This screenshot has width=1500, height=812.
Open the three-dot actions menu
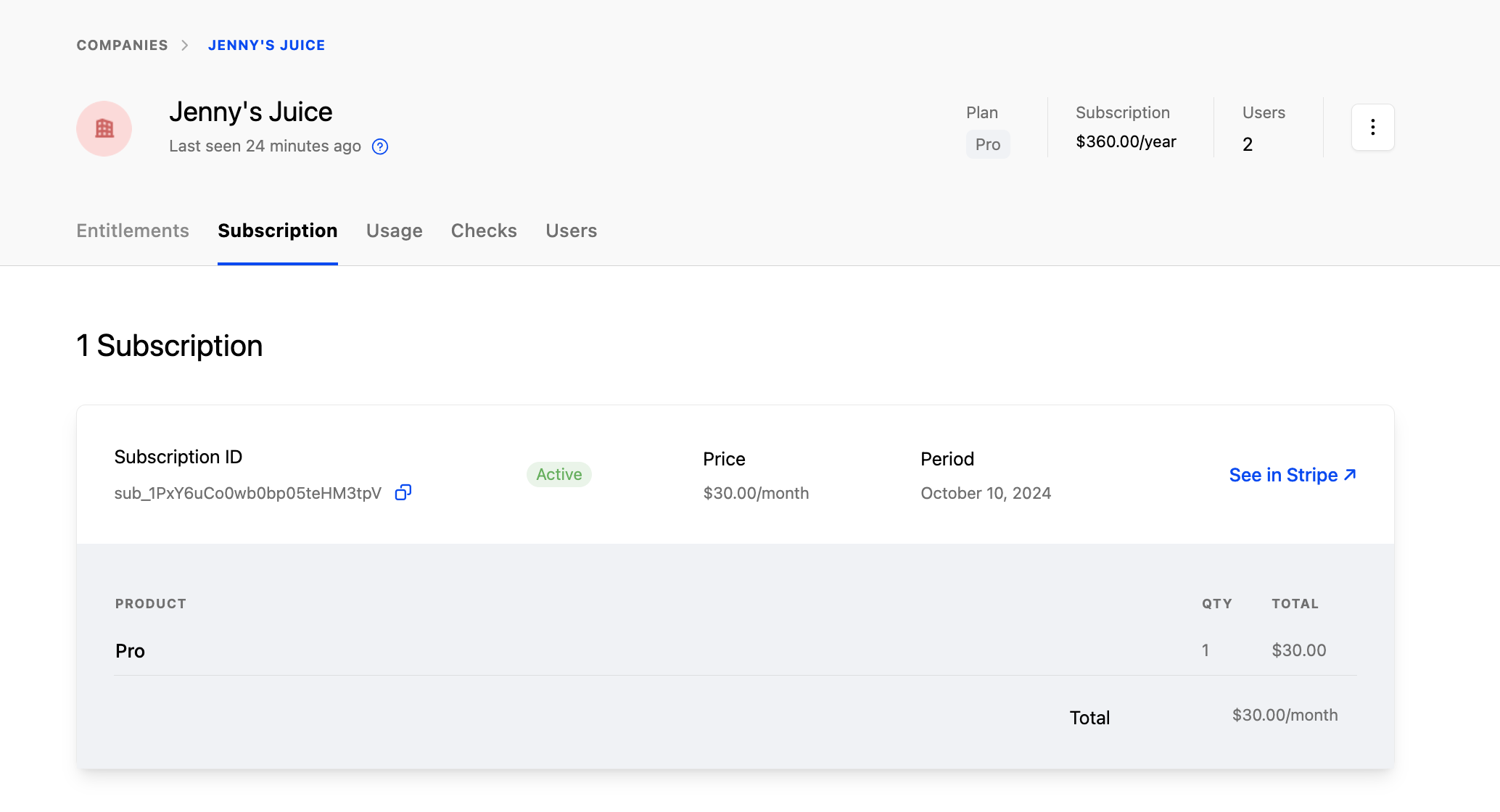pyautogui.click(x=1372, y=128)
